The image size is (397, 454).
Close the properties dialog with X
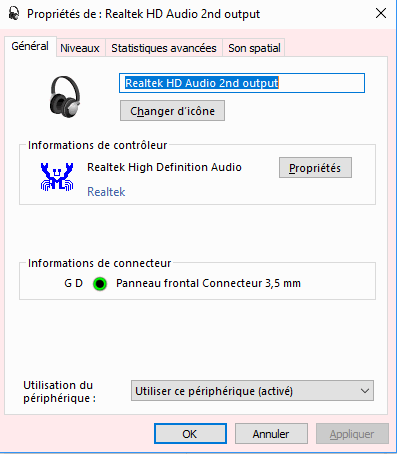tap(381, 13)
